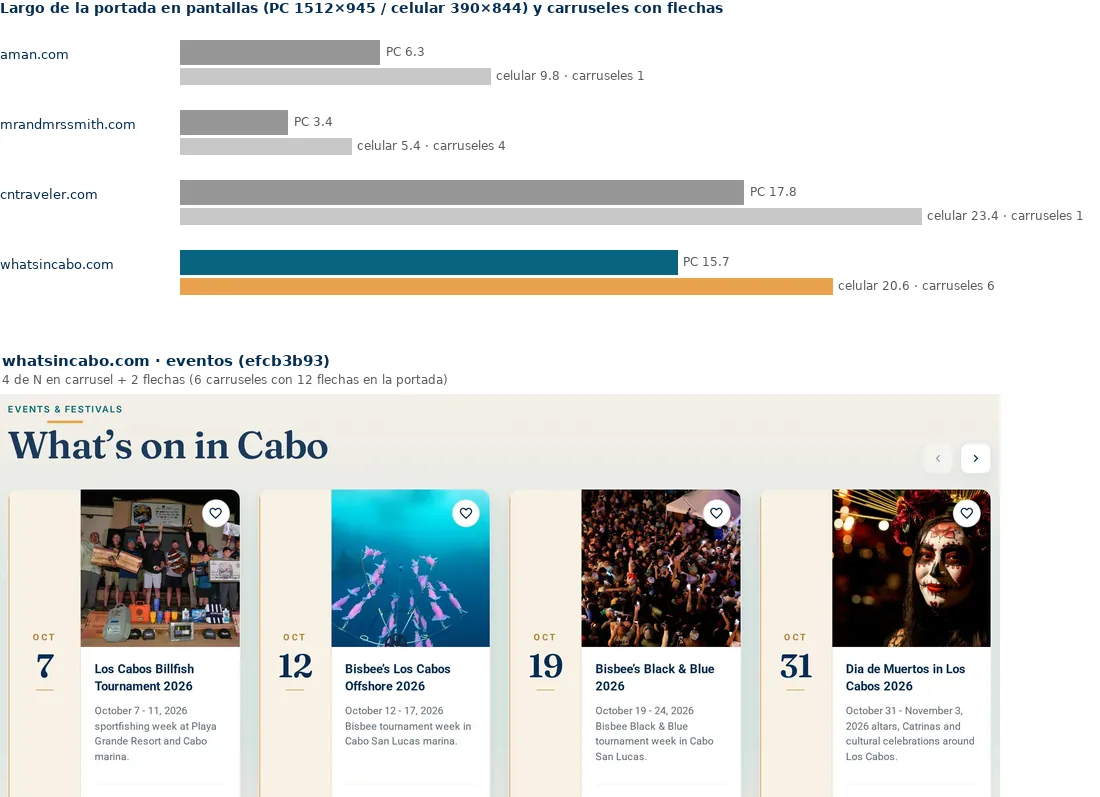Screen dimensions: 1100x797
Task: Open Bisbee's Los Cabos Offshore 2026 title
Action: coord(398,678)
